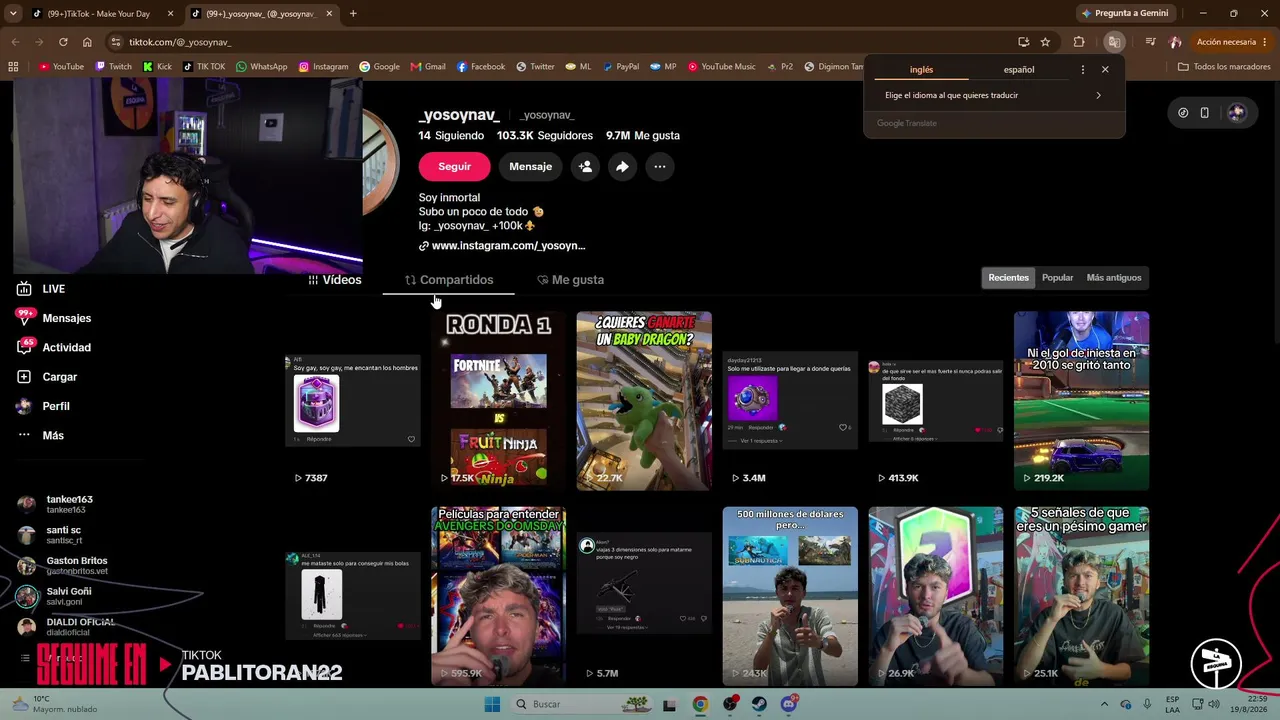The width and height of the screenshot is (1280, 720).
Task: Open the YouTube Music bookmark
Action: coord(720,67)
